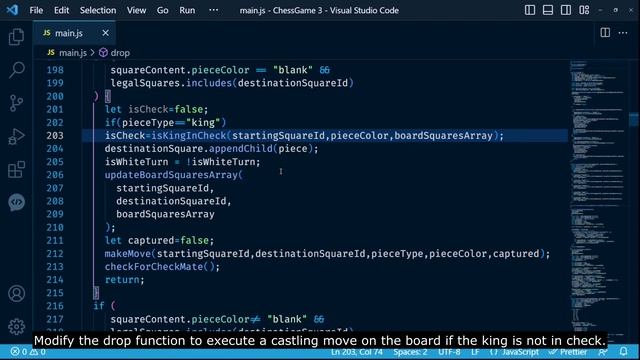Click the feedback account status icon
The height and width of the screenshot is (360, 640).
603,351
